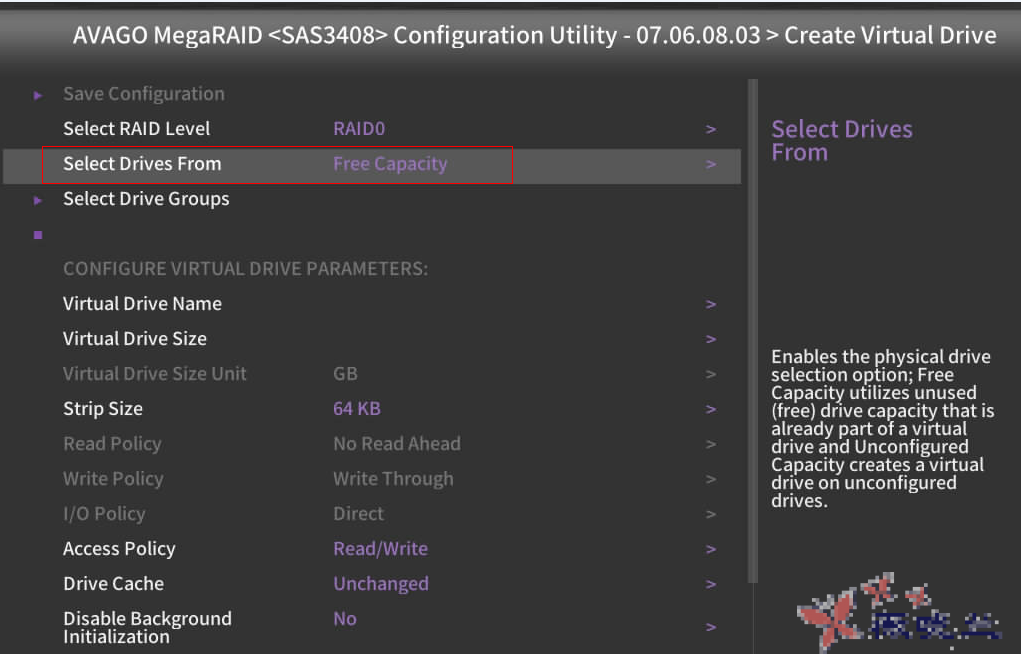Edit the Virtual Drive Name field

pyautogui.click(x=143, y=304)
